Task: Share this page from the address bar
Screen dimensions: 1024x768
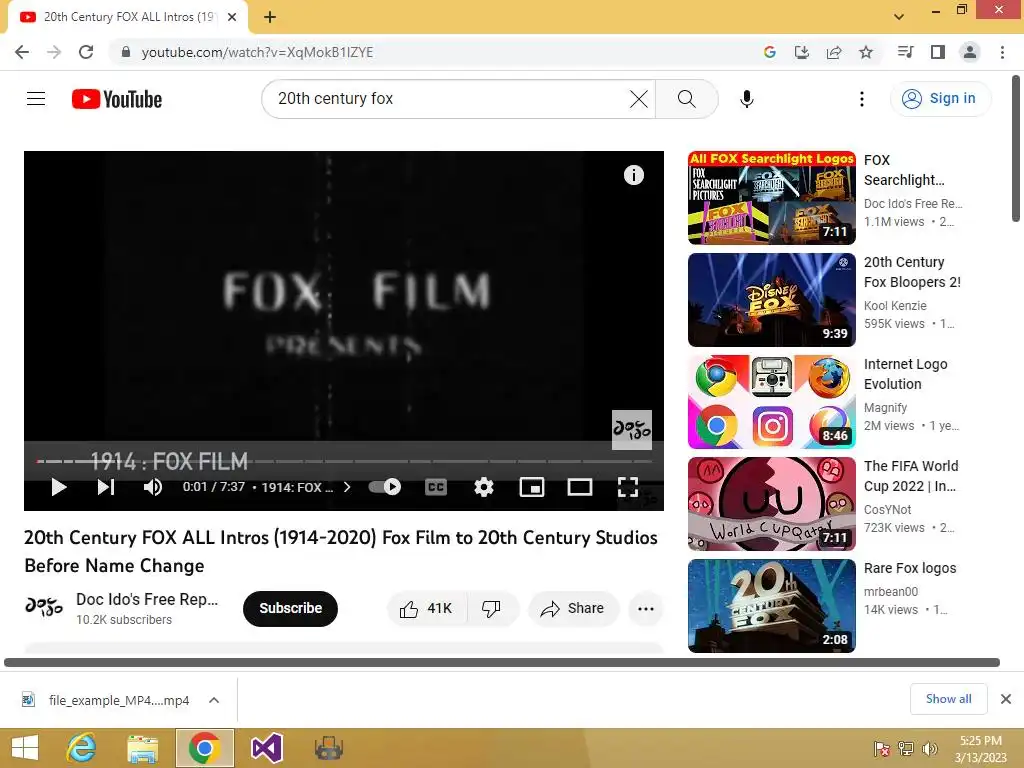Action: (834, 52)
